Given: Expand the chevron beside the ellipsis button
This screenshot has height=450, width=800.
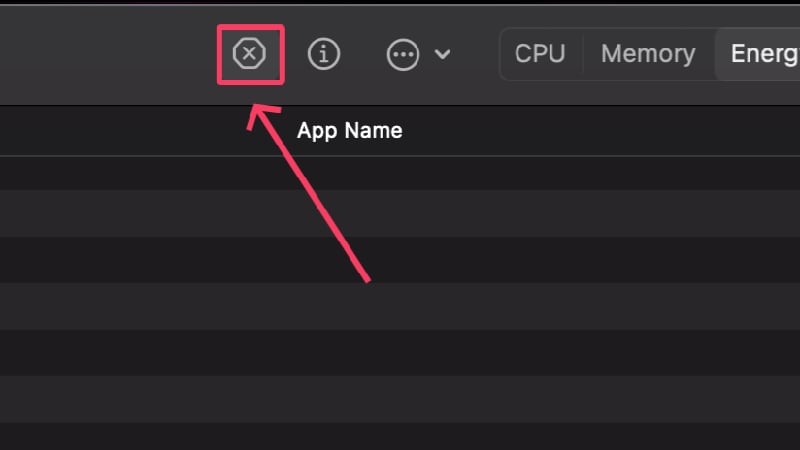Looking at the screenshot, I should tap(442, 54).
